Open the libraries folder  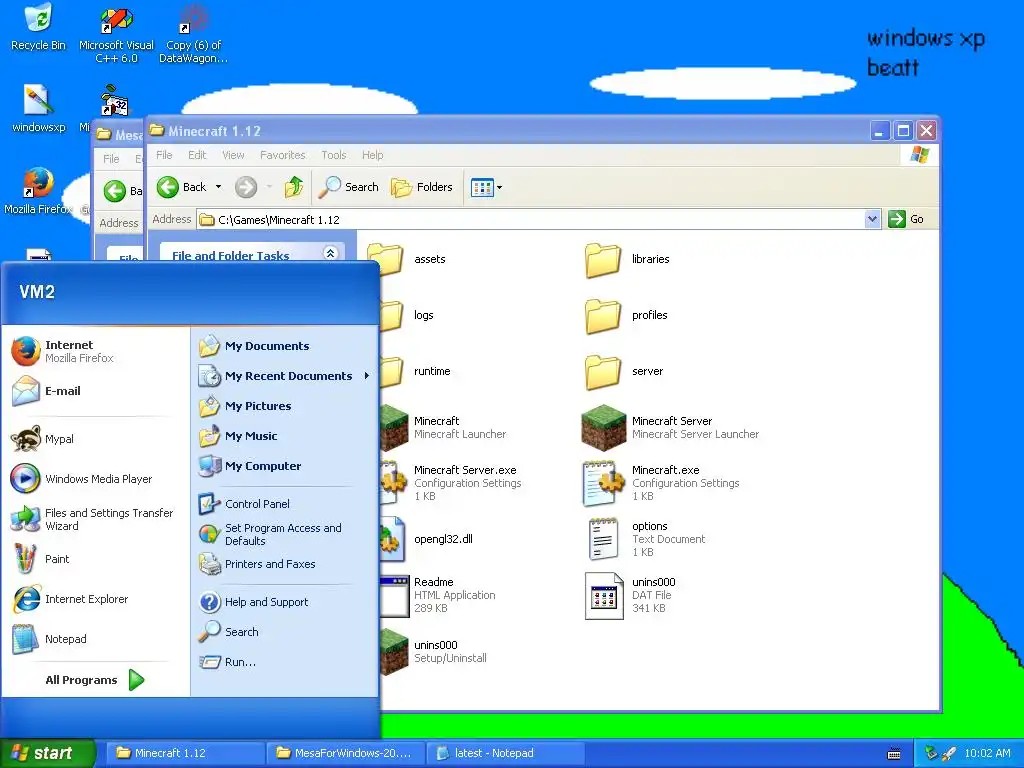pyautogui.click(x=628, y=259)
